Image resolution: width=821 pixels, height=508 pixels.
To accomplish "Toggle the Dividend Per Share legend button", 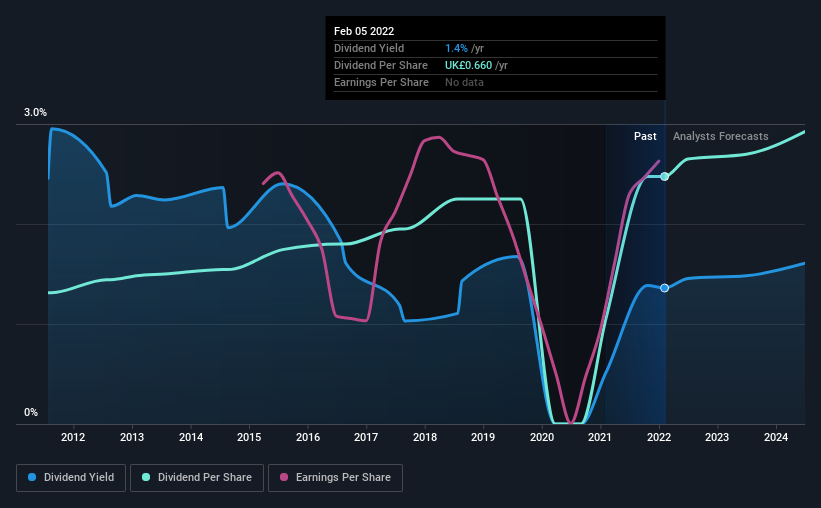I will pos(197,478).
